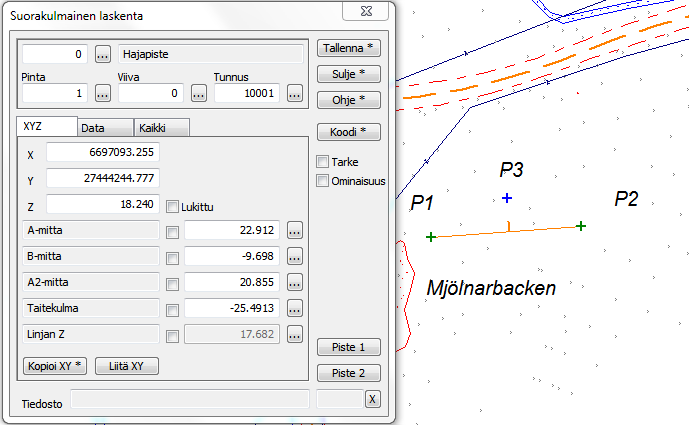This screenshot has width=689, height=425.
Task: Open ellipsis button for Linjan Z
Action: 294,334
